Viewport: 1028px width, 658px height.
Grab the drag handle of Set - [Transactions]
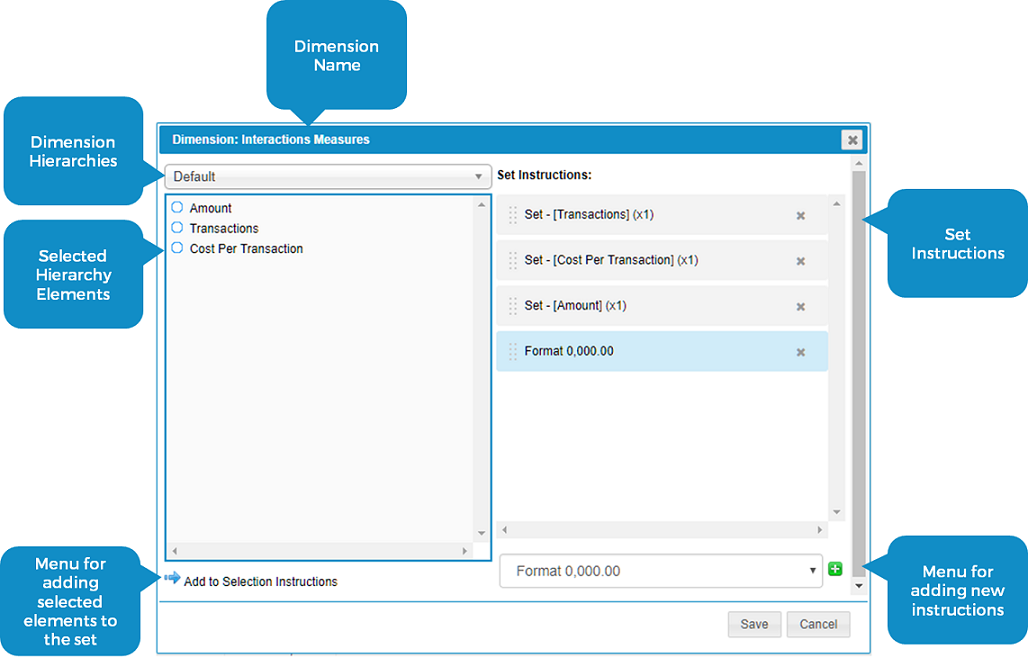tap(513, 215)
